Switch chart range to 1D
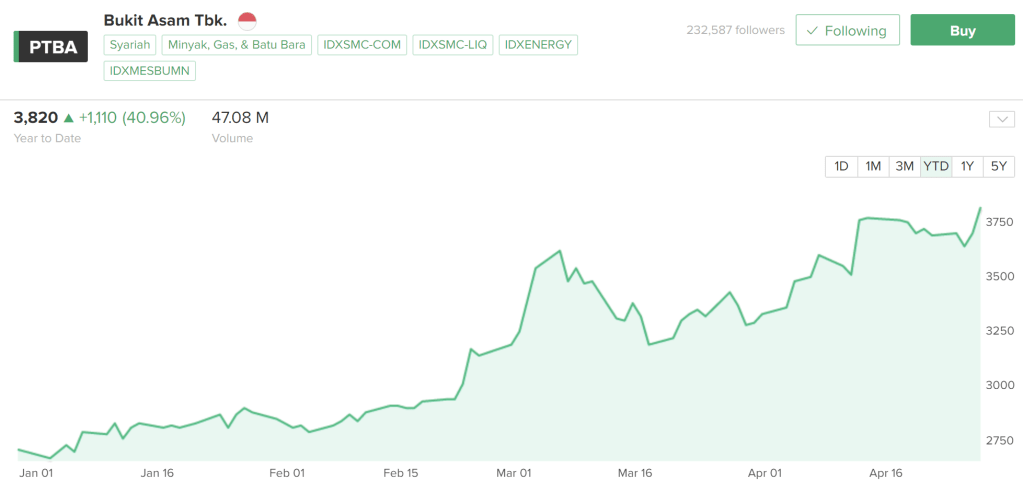The width and height of the screenshot is (1023, 492). (841, 166)
